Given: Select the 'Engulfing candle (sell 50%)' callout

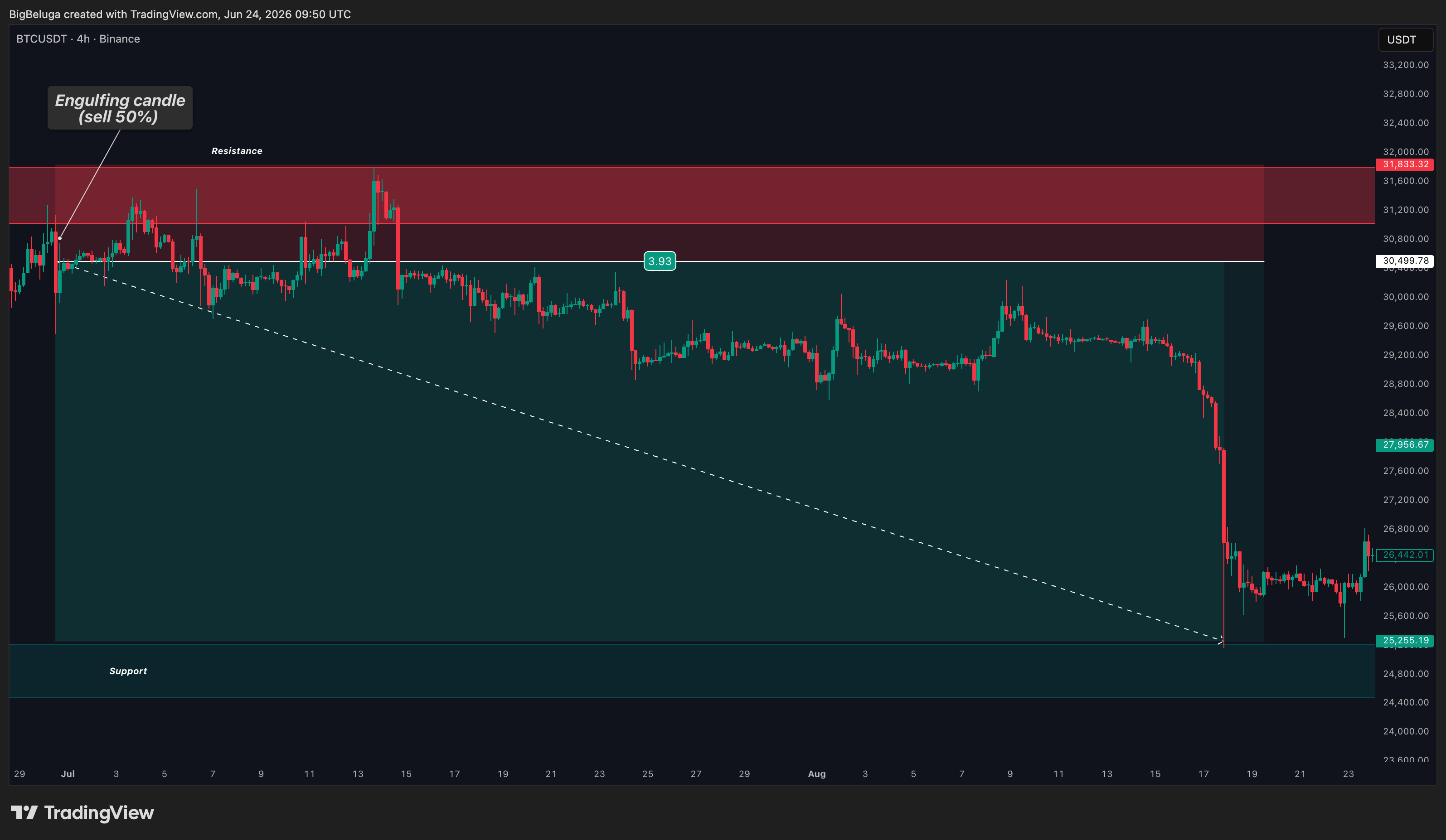Looking at the screenshot, I should click(x=120, y=108).
